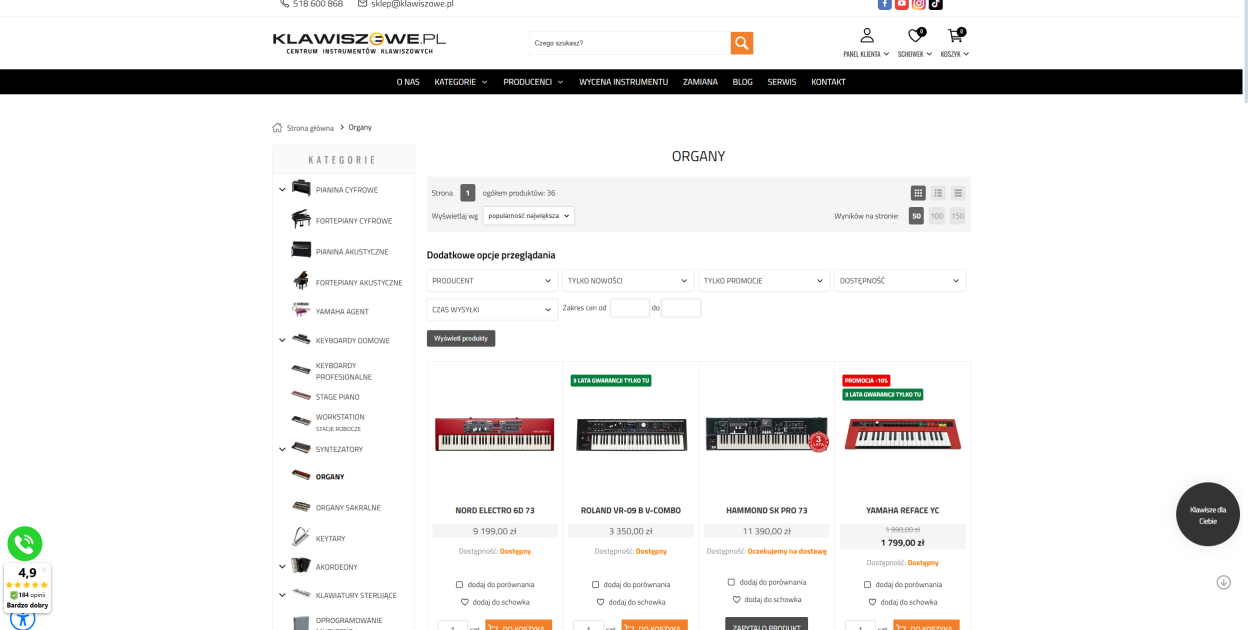The width and height of the screenshot is (1250, 630).
Task: Check compare box for Yamaha Reface YC
Action: click(867, 584)
